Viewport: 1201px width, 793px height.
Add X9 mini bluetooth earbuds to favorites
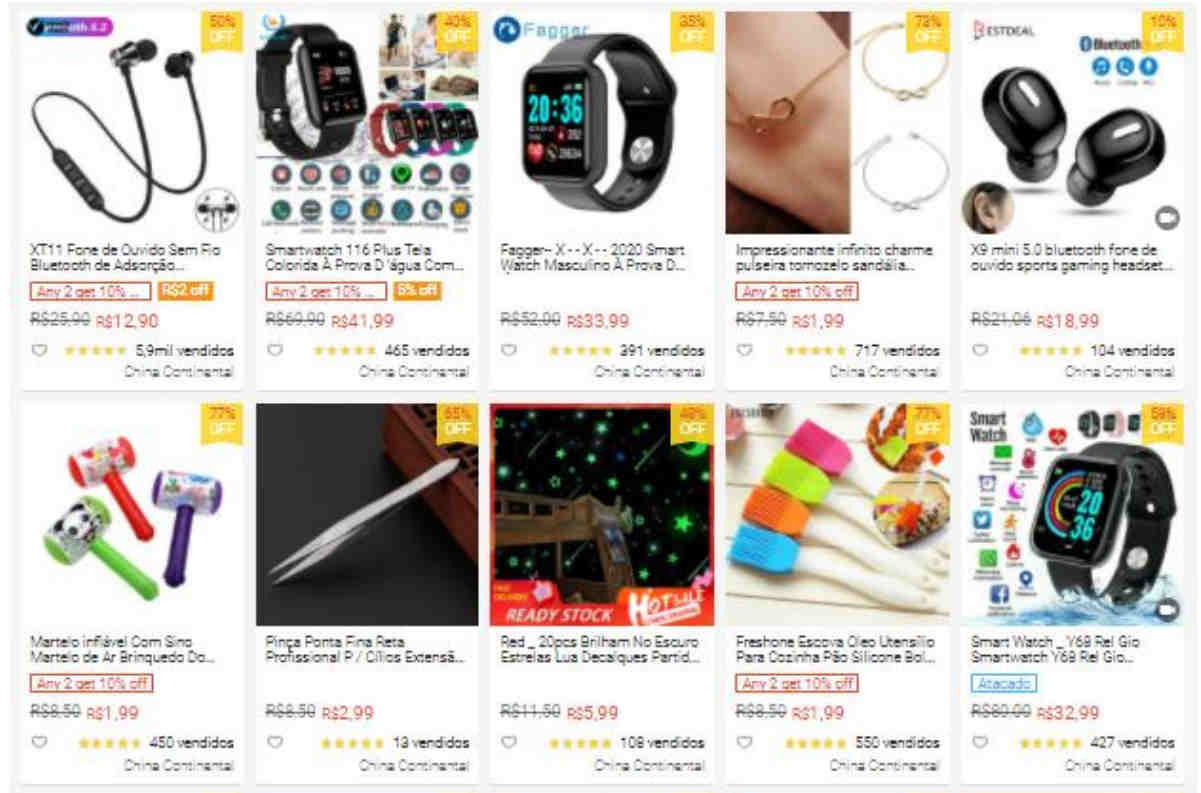click(980, 351)
